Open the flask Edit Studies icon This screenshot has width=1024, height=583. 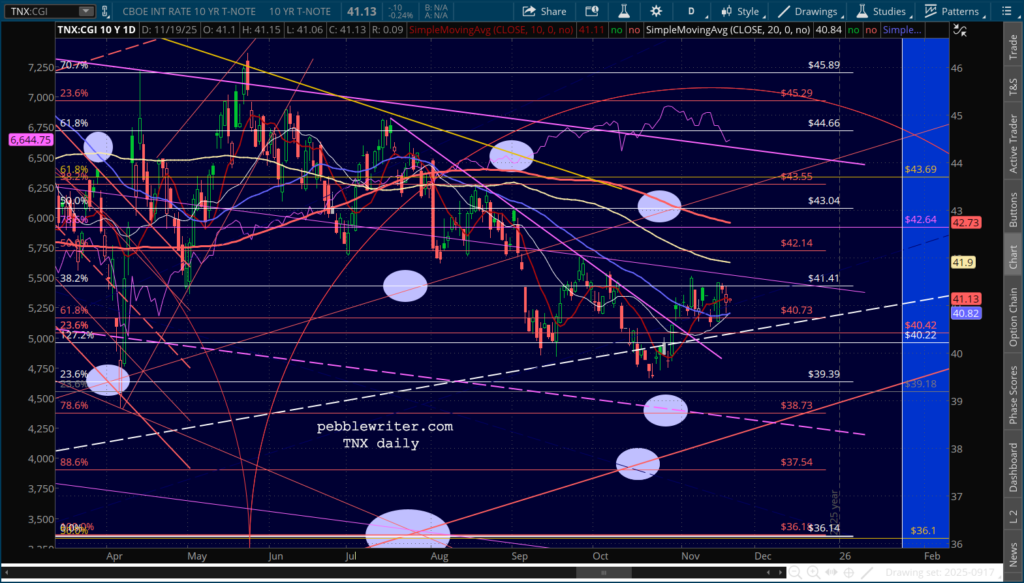pyautogui.click(x=623, y=11)
